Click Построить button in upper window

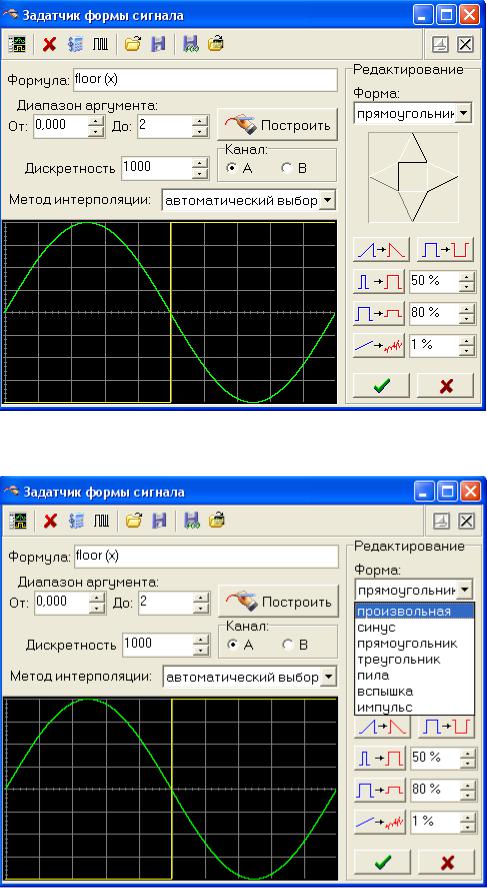click(x=277, y=125)
